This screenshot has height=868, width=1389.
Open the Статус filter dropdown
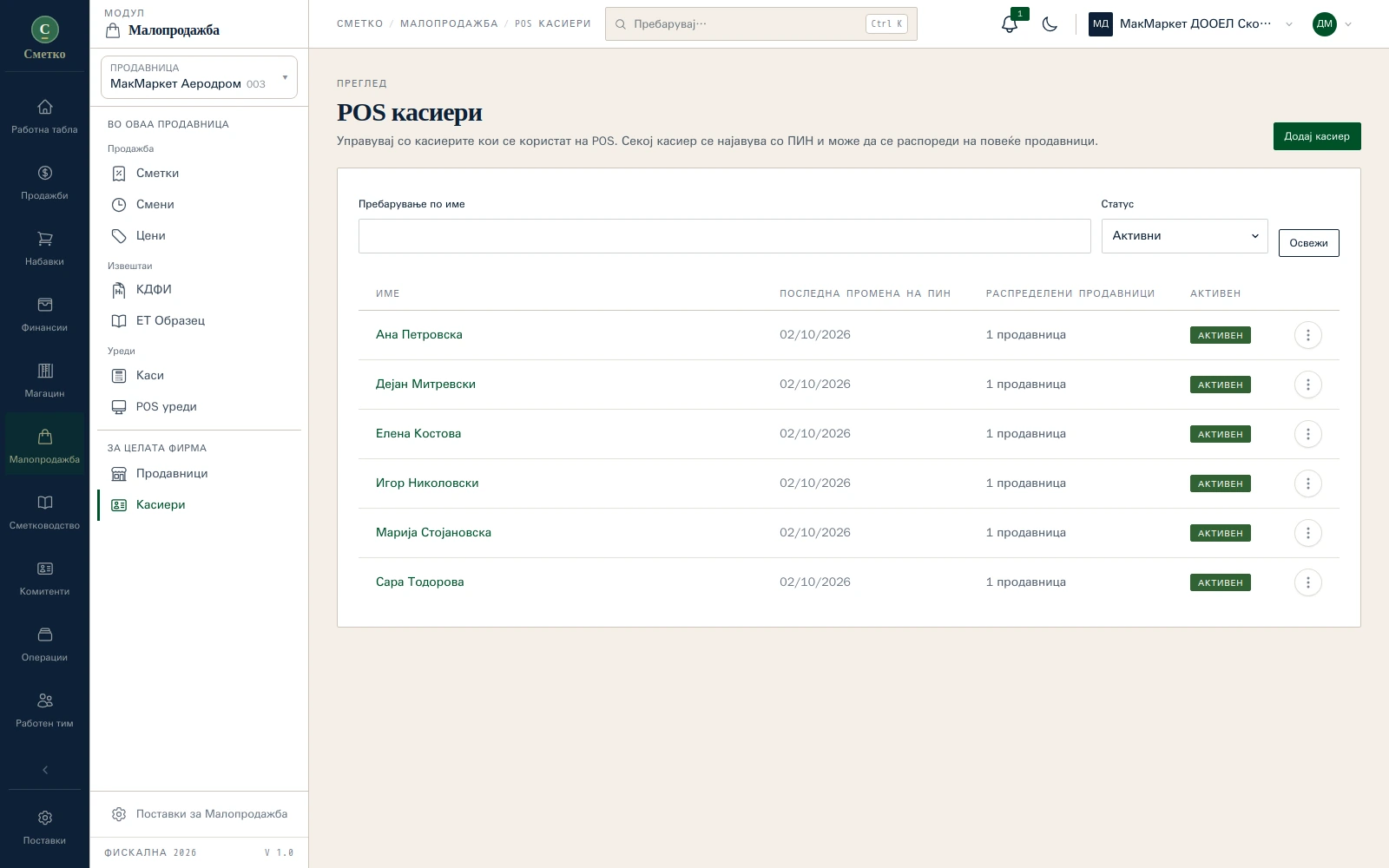pyautogui.click(x=1184, y=236)
